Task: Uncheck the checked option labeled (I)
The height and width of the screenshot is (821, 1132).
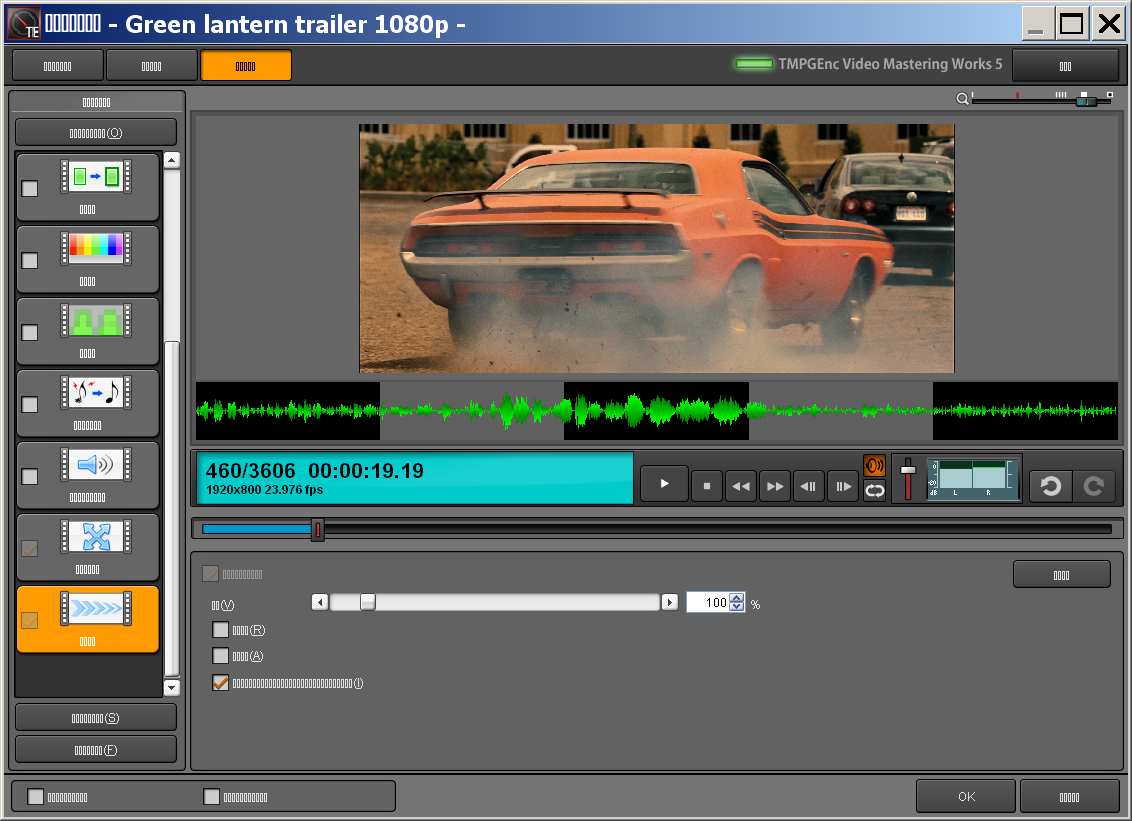Action: (x=221, y=684)
